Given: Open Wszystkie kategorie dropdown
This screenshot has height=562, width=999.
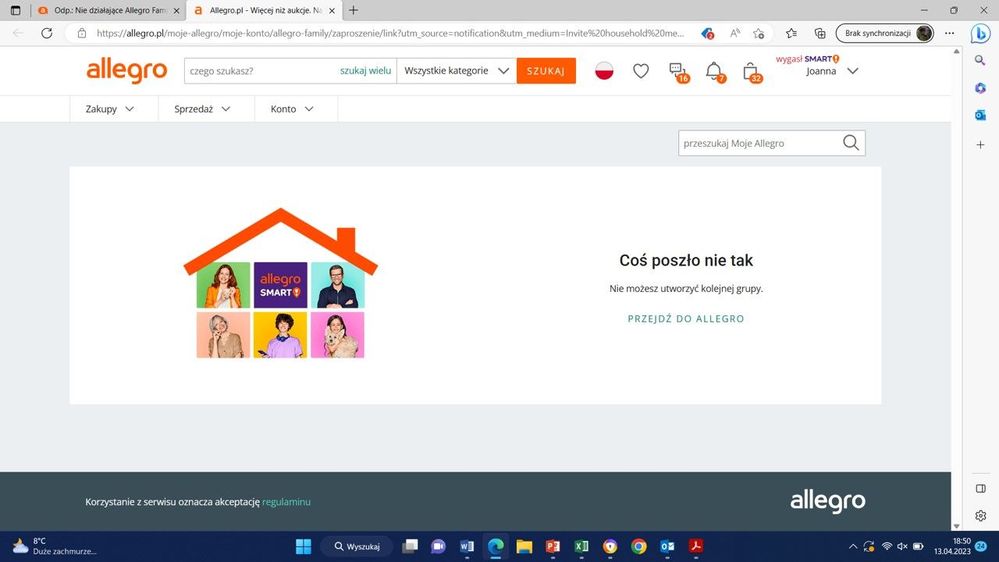Looking at the screenshot, I should tap(456, 71).
